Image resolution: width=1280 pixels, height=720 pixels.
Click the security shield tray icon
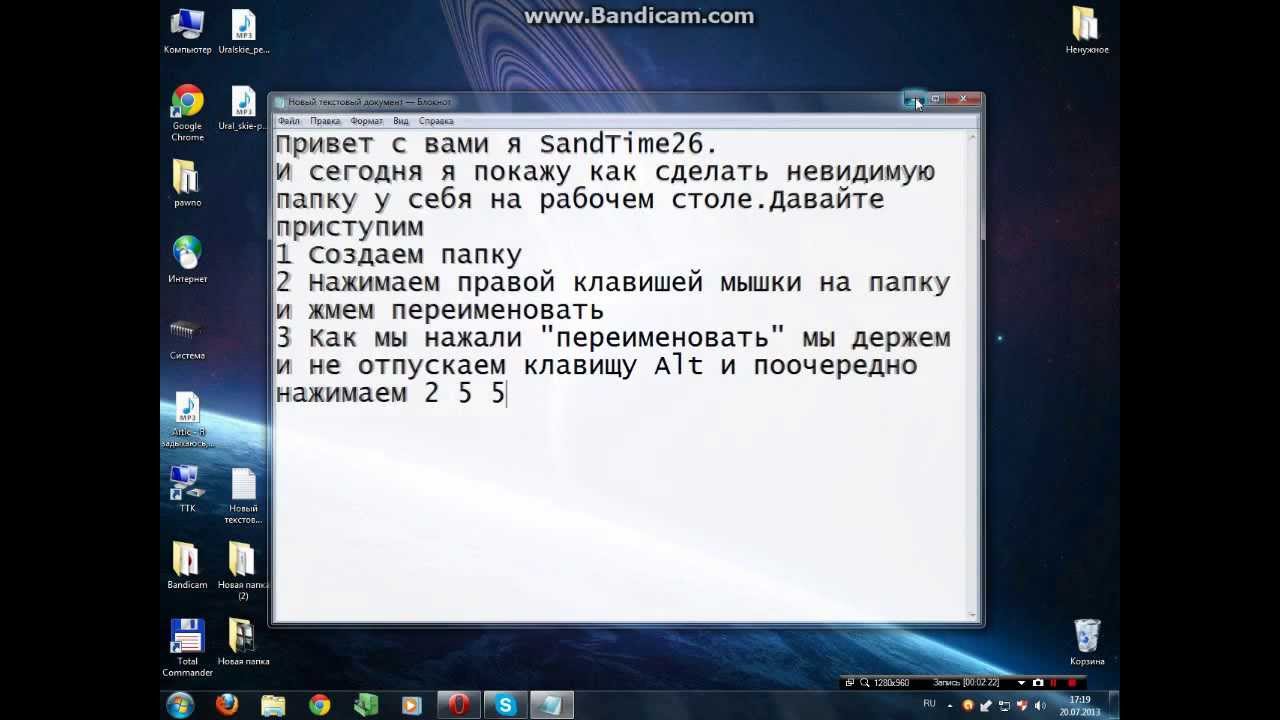click(1022, 706)
